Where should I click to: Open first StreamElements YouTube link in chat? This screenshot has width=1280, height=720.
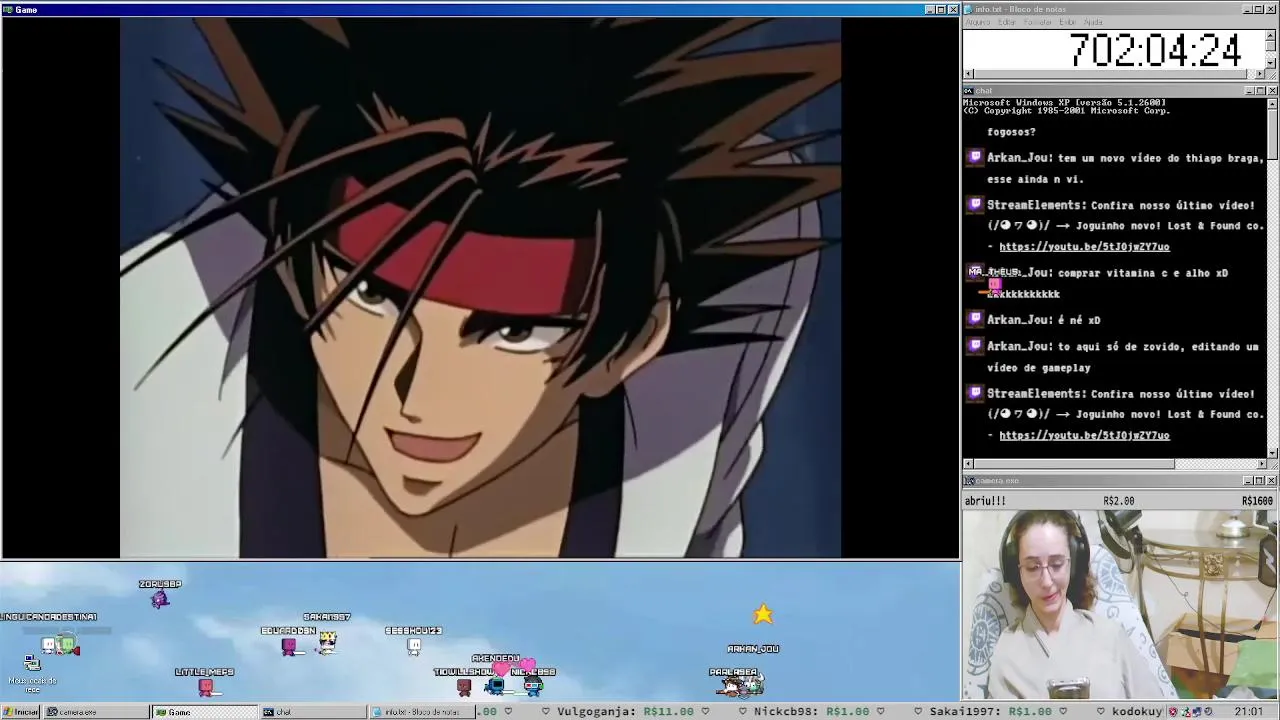pos(1084,247)
